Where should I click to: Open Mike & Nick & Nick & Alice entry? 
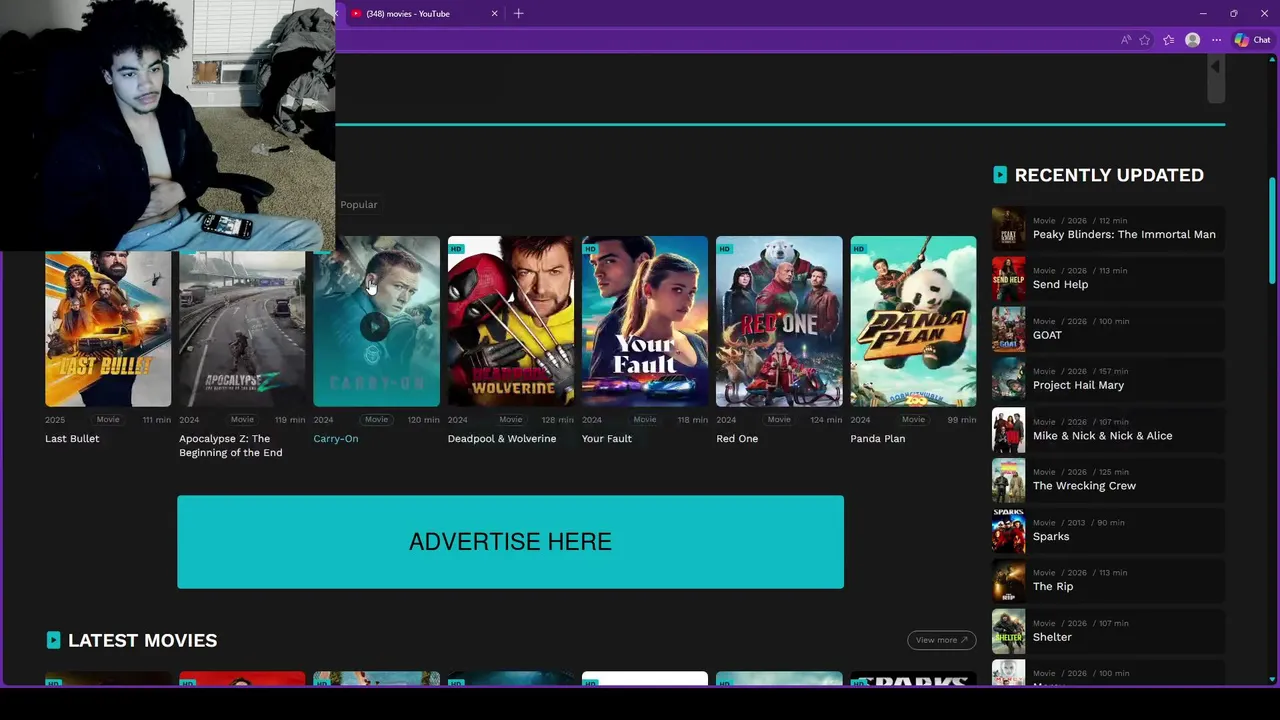point(1108,429)
